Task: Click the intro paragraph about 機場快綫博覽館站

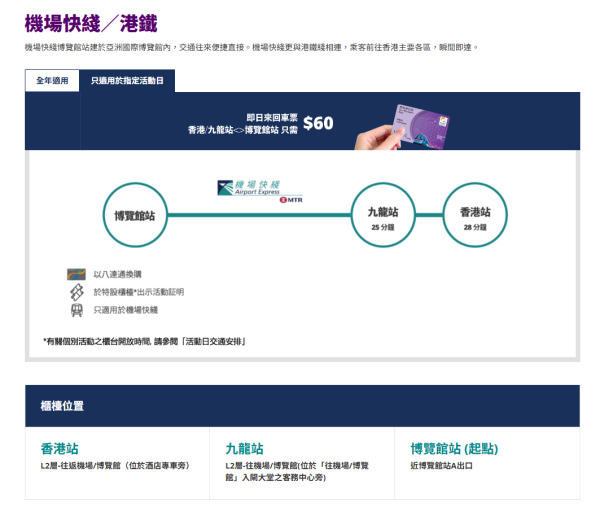Action: [251, 47]
